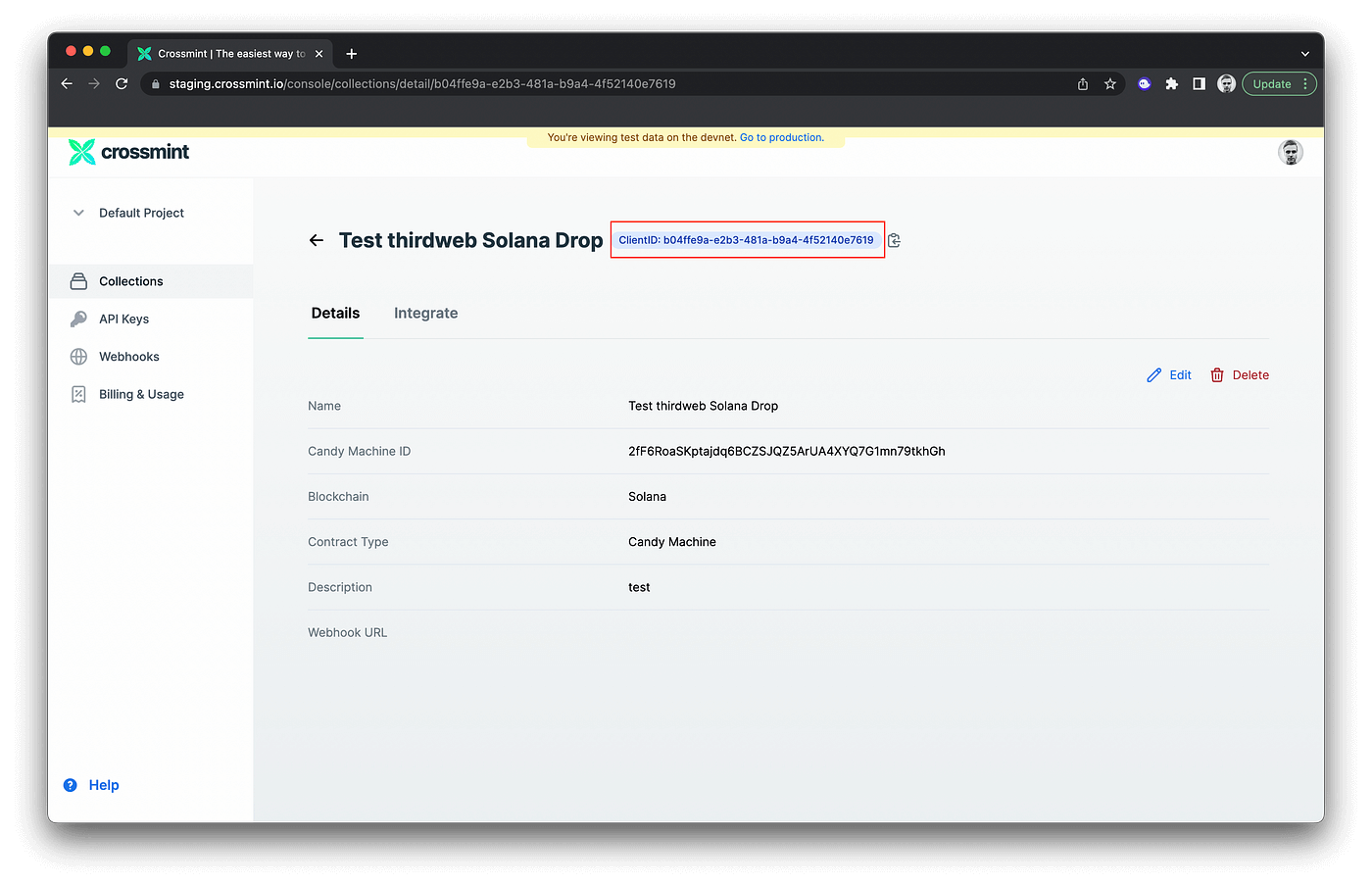Click the share page icon in the address bar

[x=1083, y=84]
